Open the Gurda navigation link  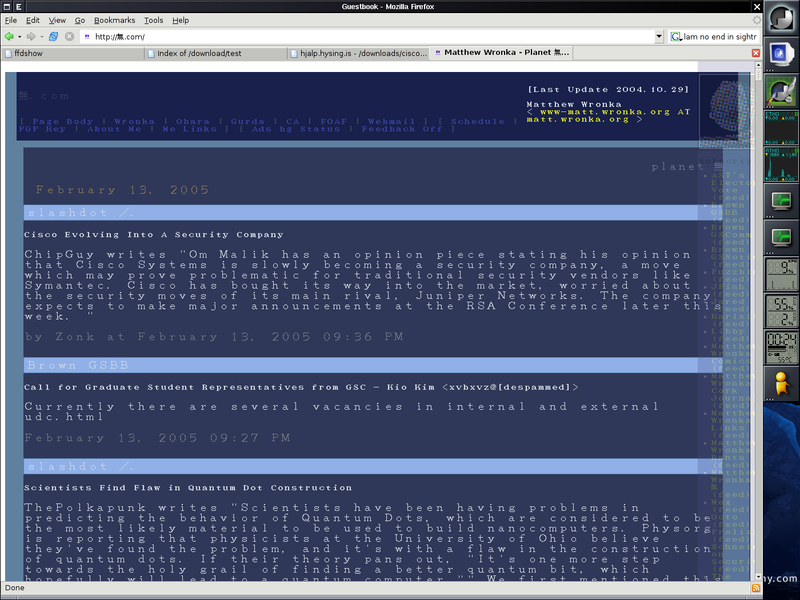click(247, 121)
